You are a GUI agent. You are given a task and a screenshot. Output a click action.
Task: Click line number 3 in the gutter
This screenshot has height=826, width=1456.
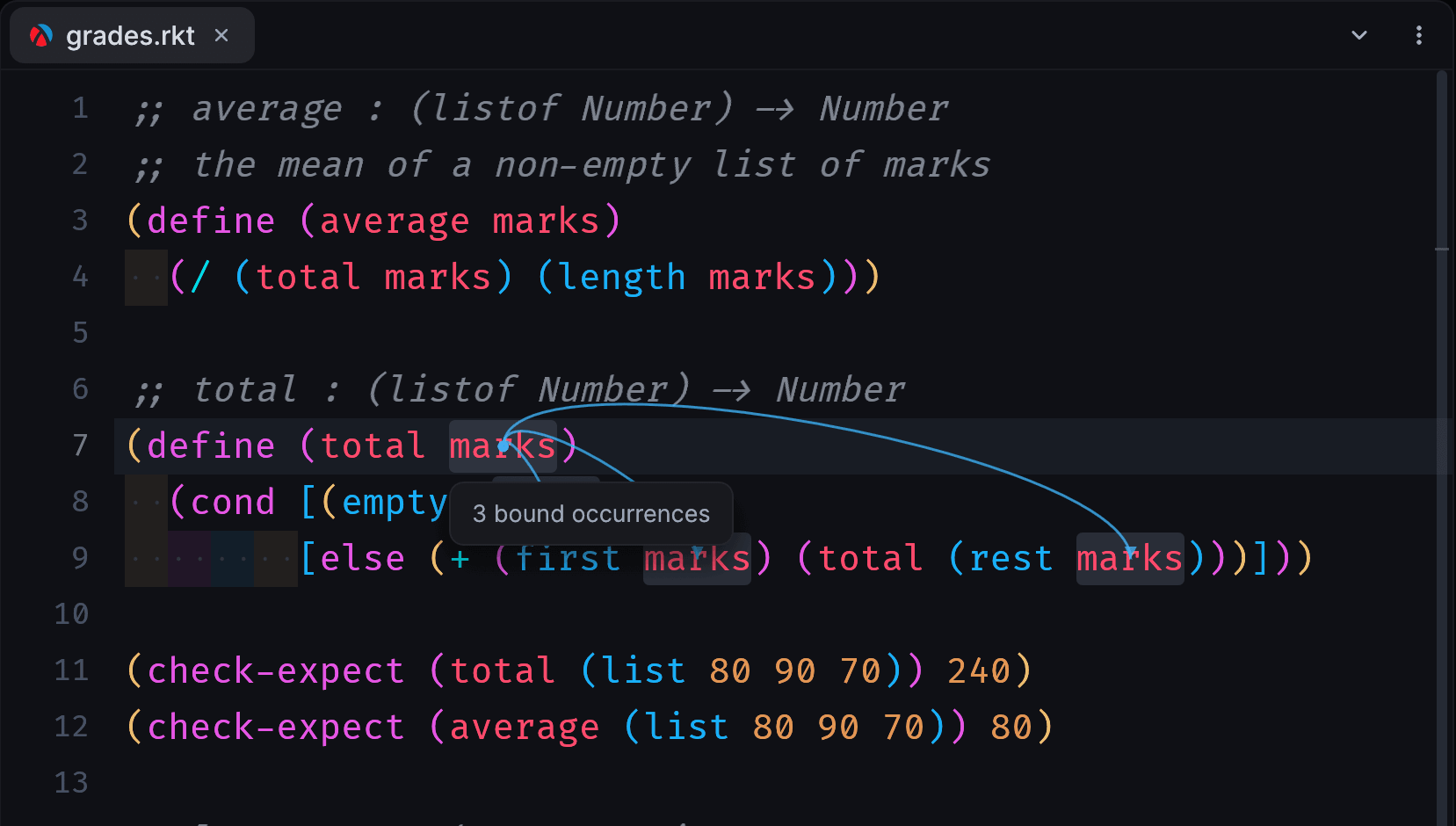click(80, 221)
